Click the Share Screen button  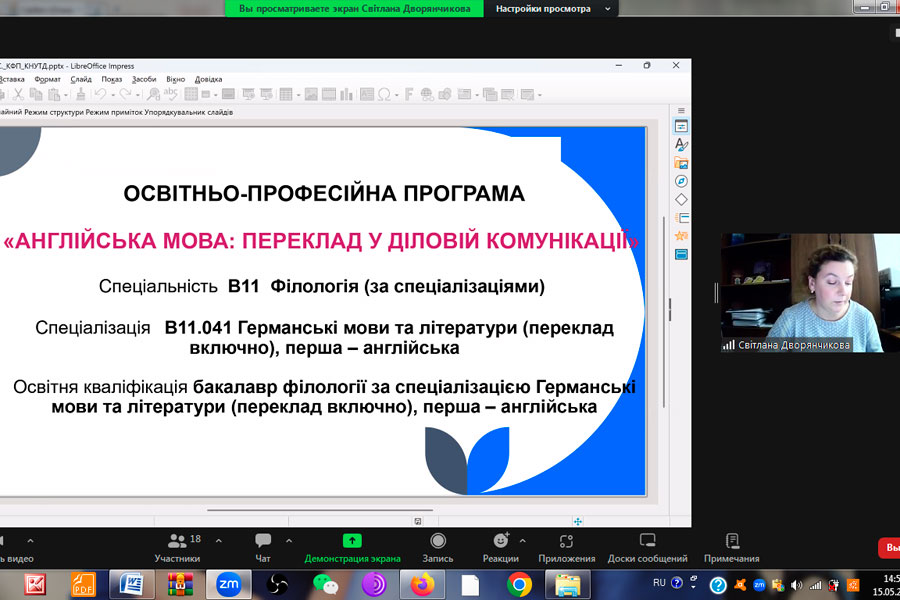point(352,546)
